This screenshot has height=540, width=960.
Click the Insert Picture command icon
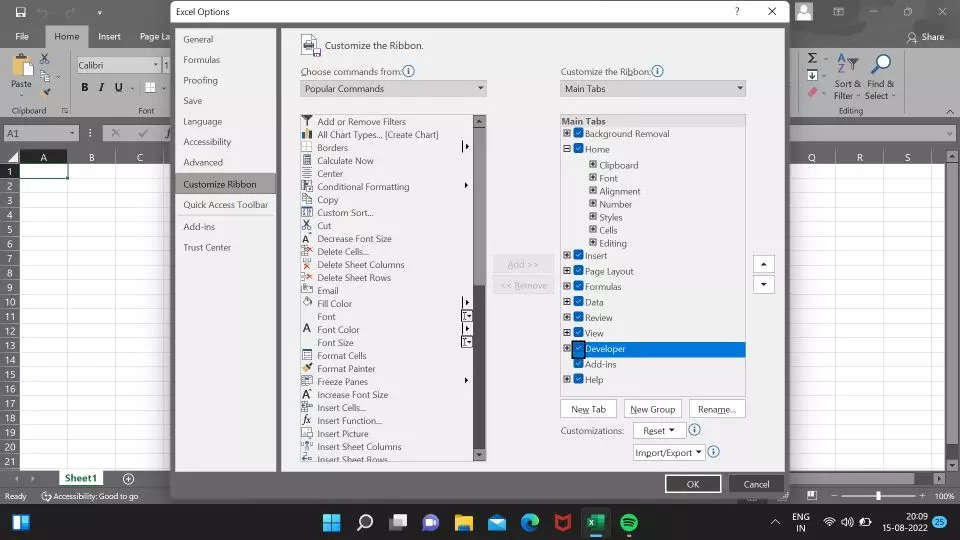[307, 433]
